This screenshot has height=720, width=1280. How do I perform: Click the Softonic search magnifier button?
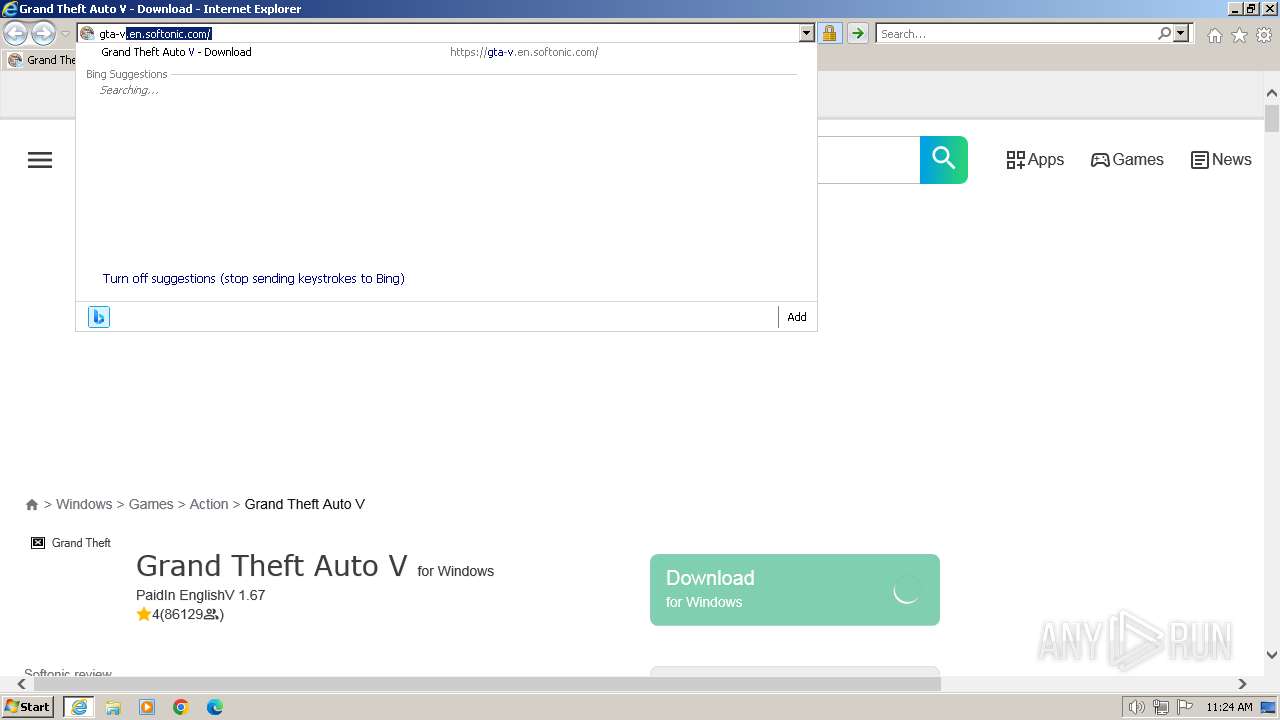point(943,159)
